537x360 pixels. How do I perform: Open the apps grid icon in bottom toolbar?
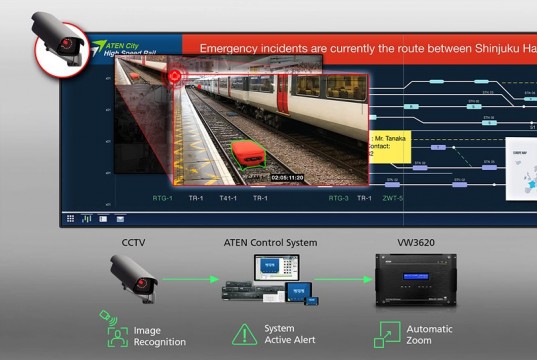(71, 219)
